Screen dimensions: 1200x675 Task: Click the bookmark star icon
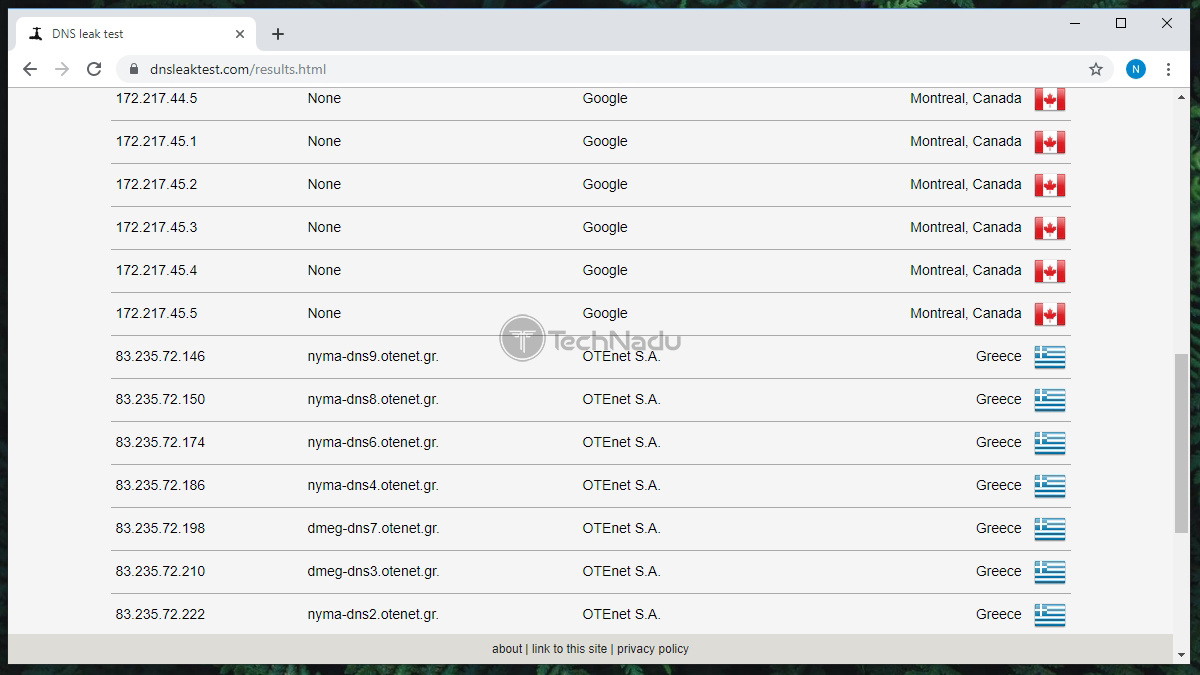click(1096, 69)
